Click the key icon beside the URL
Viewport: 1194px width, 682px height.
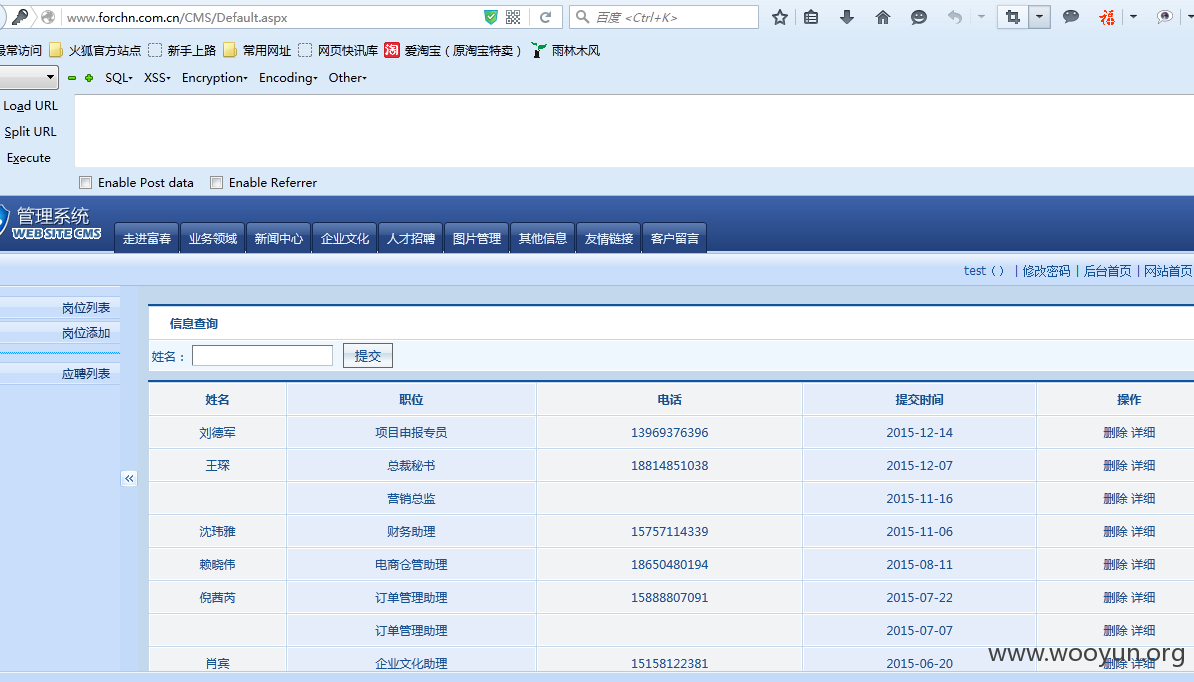coord(20,17)
